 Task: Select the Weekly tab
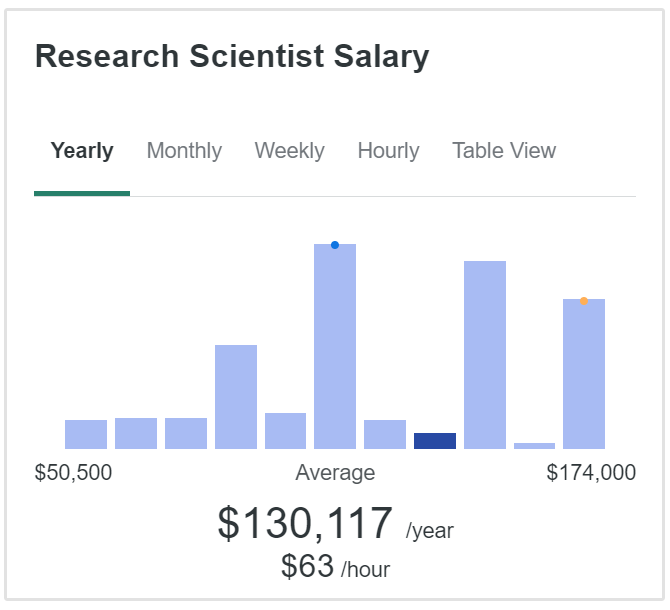[289, 151]
